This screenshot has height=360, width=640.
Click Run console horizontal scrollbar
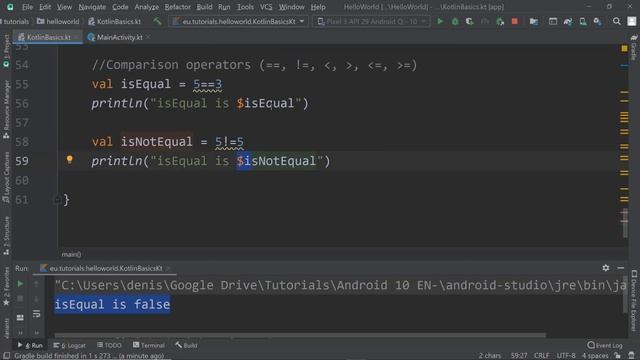pyautogui.click(x=300, y=336)
